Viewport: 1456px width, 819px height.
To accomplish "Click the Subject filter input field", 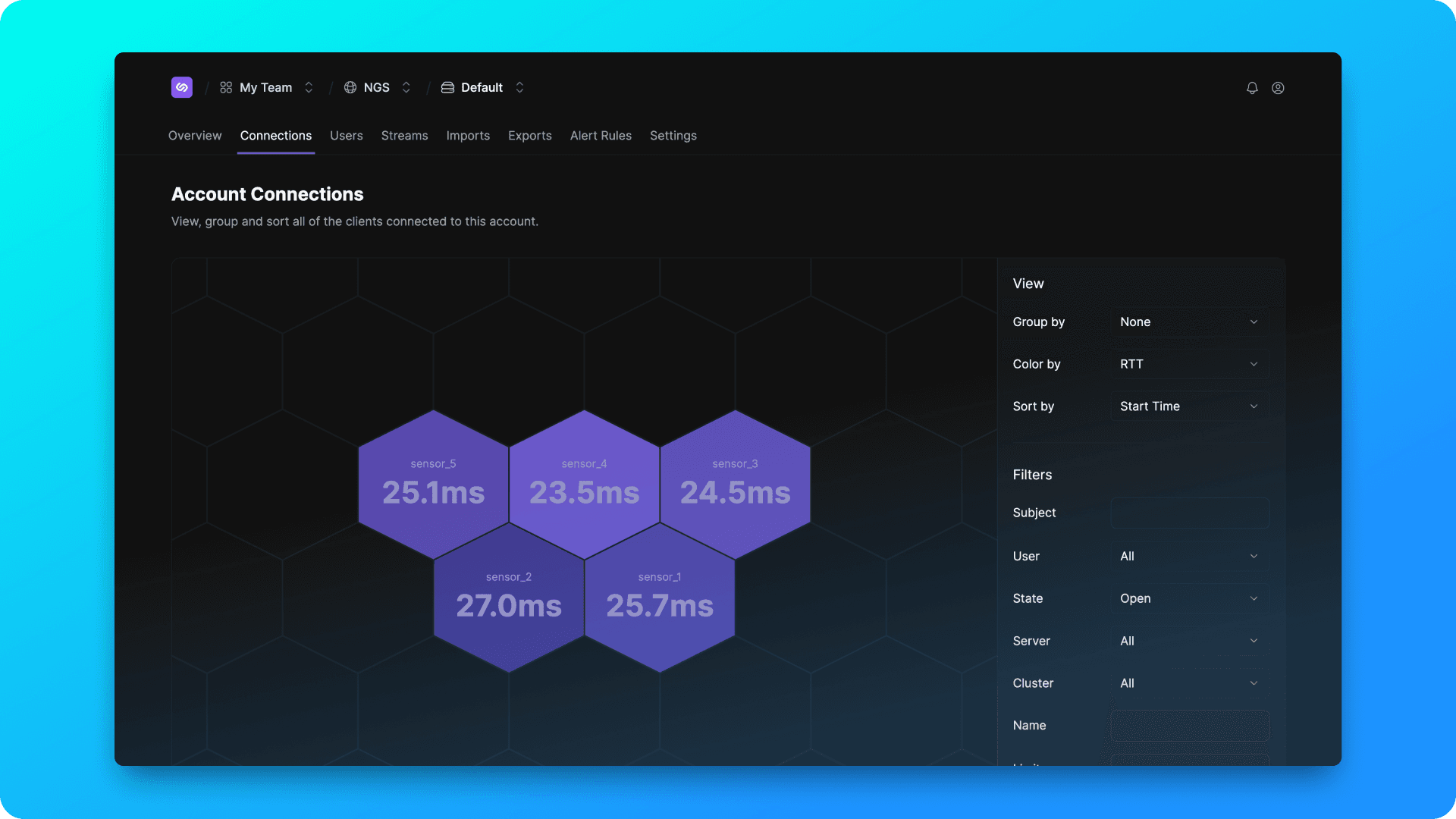I will pos(1189,513).
